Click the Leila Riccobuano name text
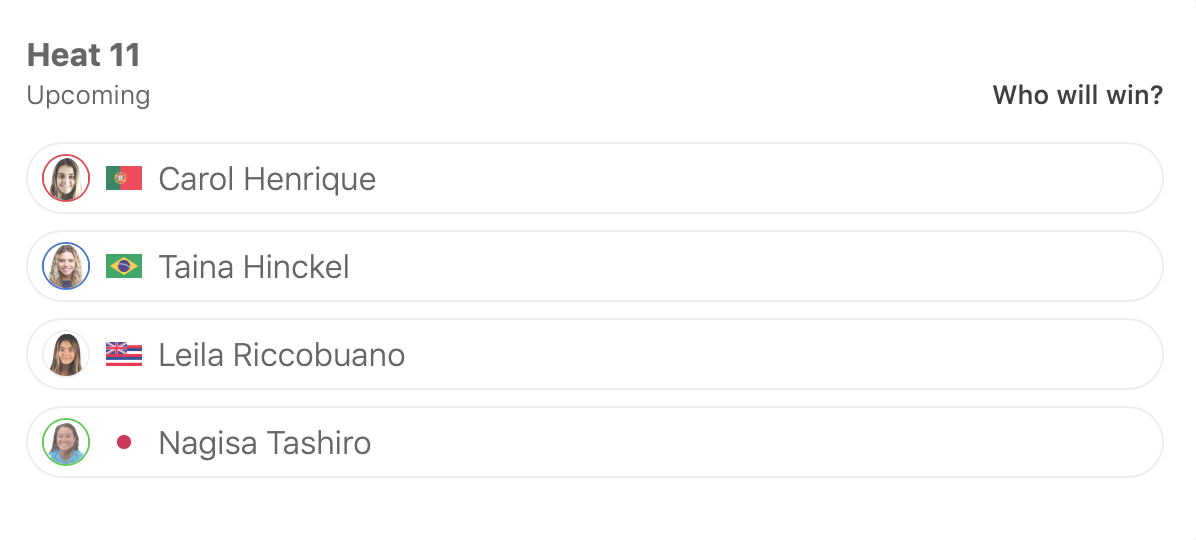Viewport: 1196px width, 540px height. (282, 355)
